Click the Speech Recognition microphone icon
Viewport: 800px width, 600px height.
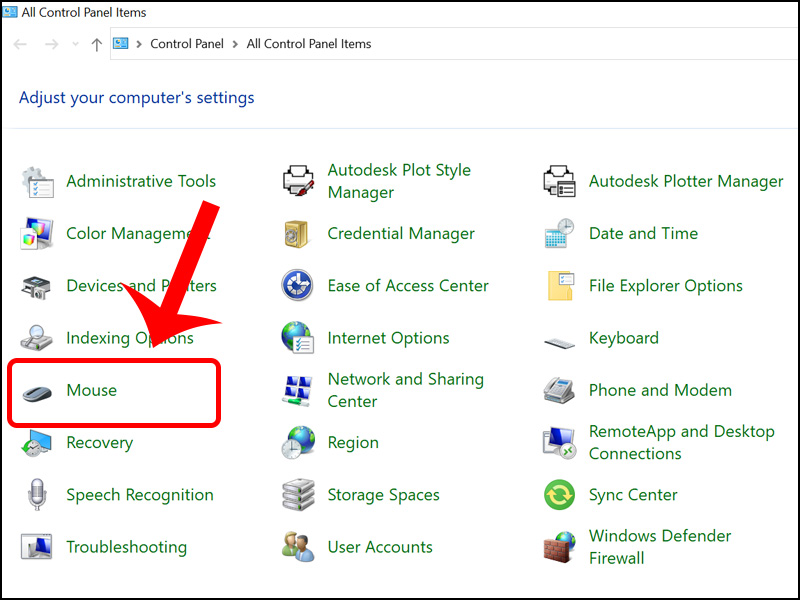[37, 495]
